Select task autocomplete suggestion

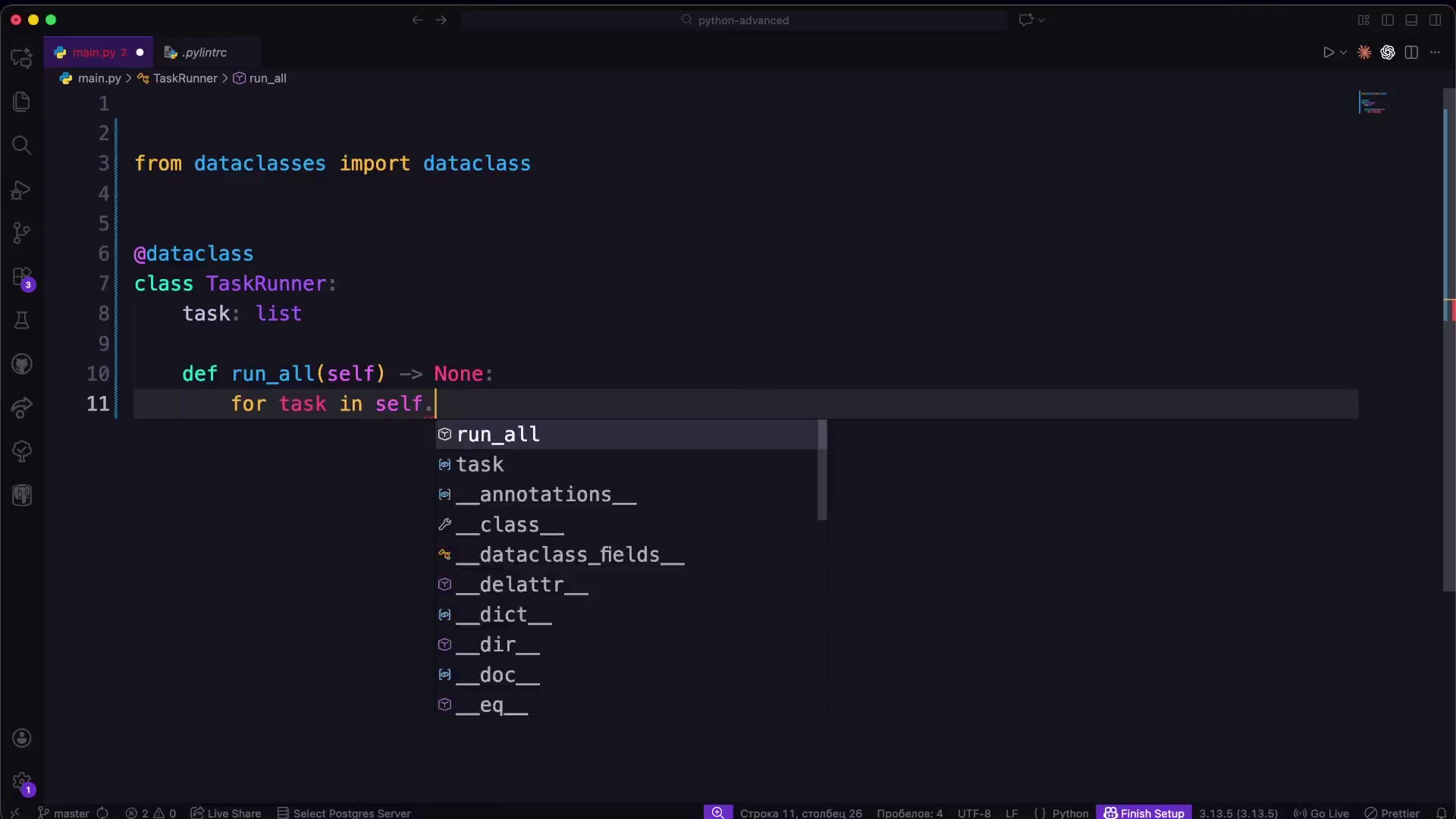coord(626,464)
